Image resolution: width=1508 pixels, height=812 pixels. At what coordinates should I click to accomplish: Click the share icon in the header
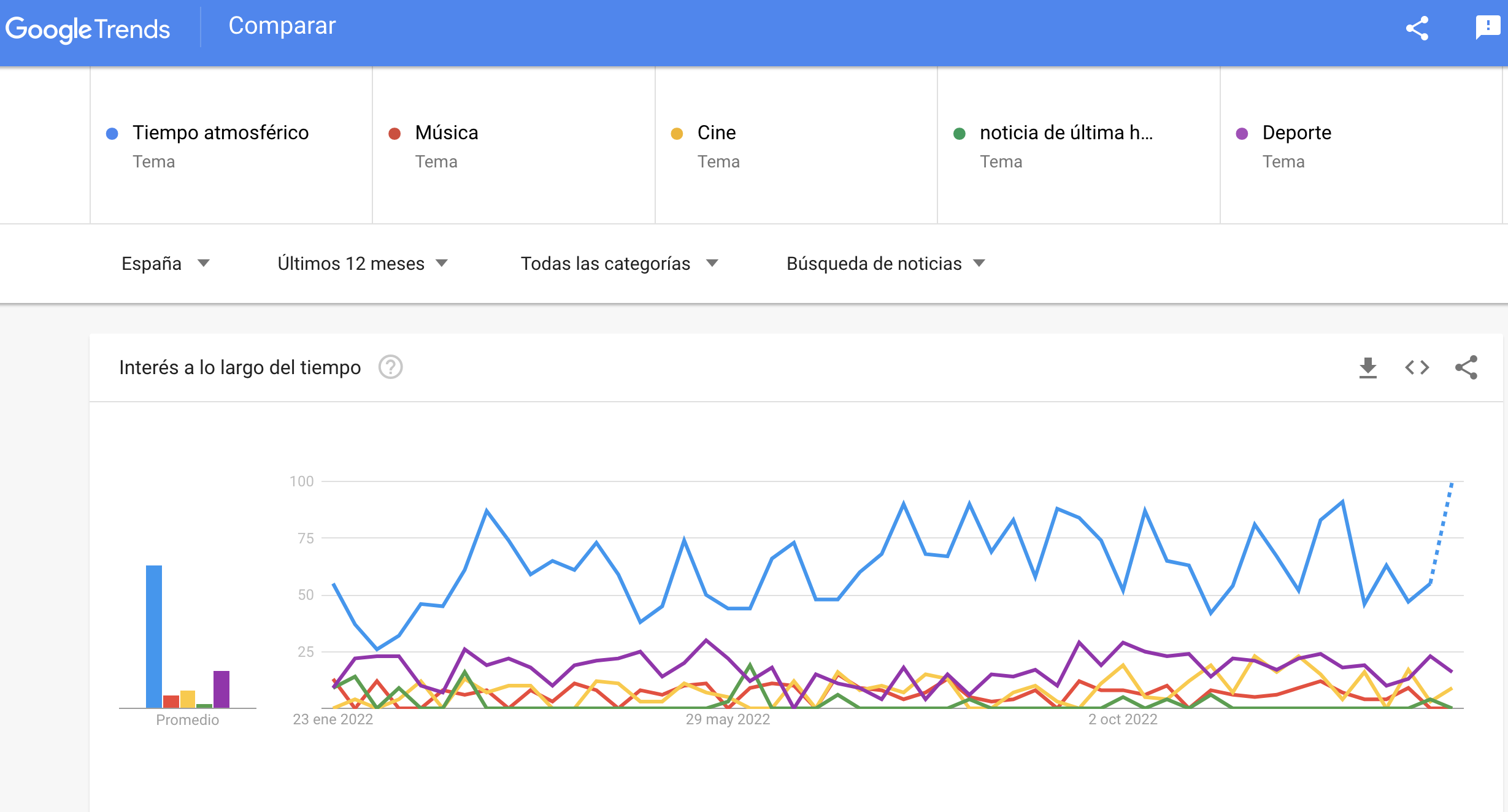click(1417, 28)
